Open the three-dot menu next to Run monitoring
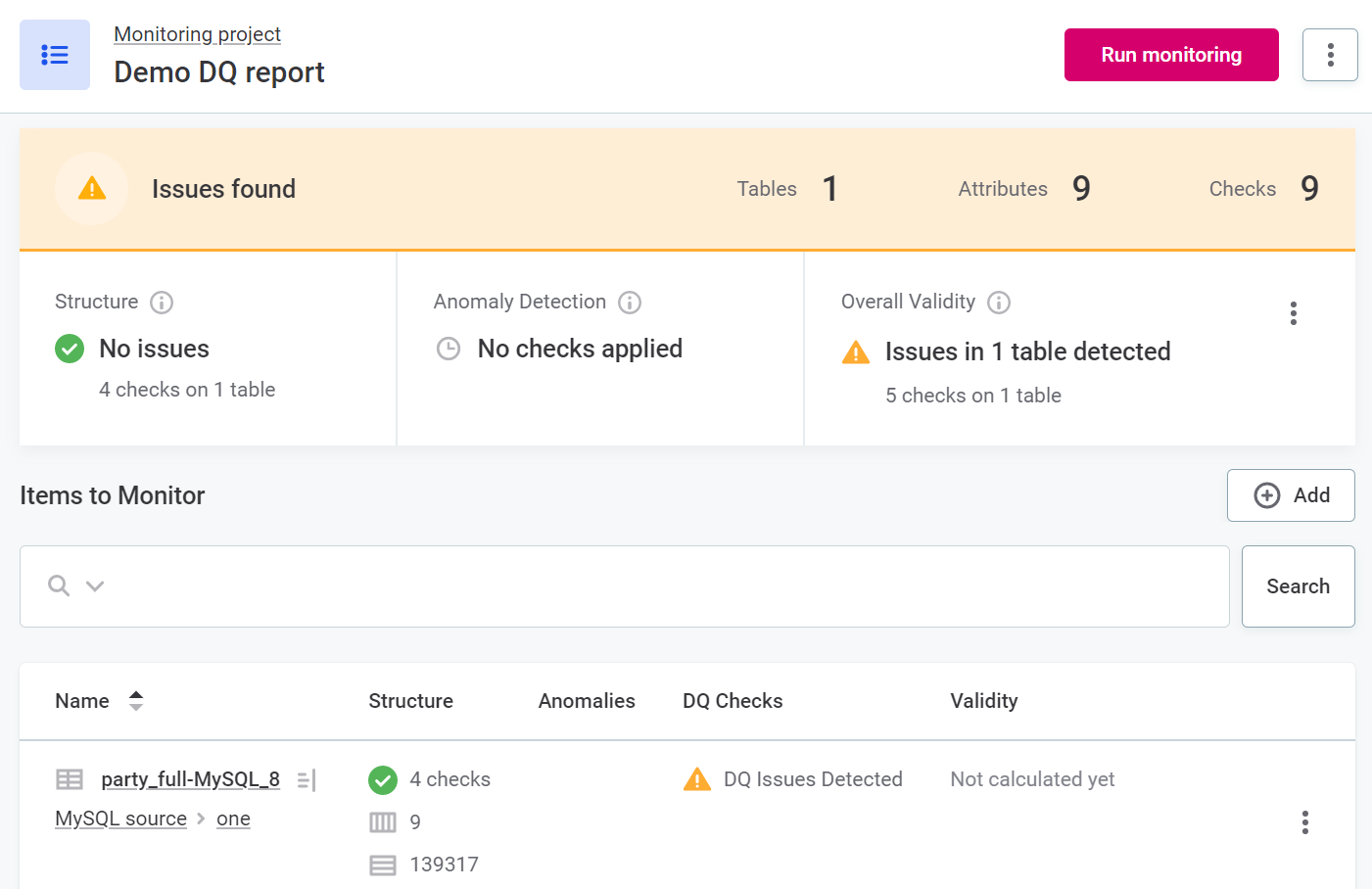The height and width of the screenshot is (889, 1372). (x=1330, y=55)
